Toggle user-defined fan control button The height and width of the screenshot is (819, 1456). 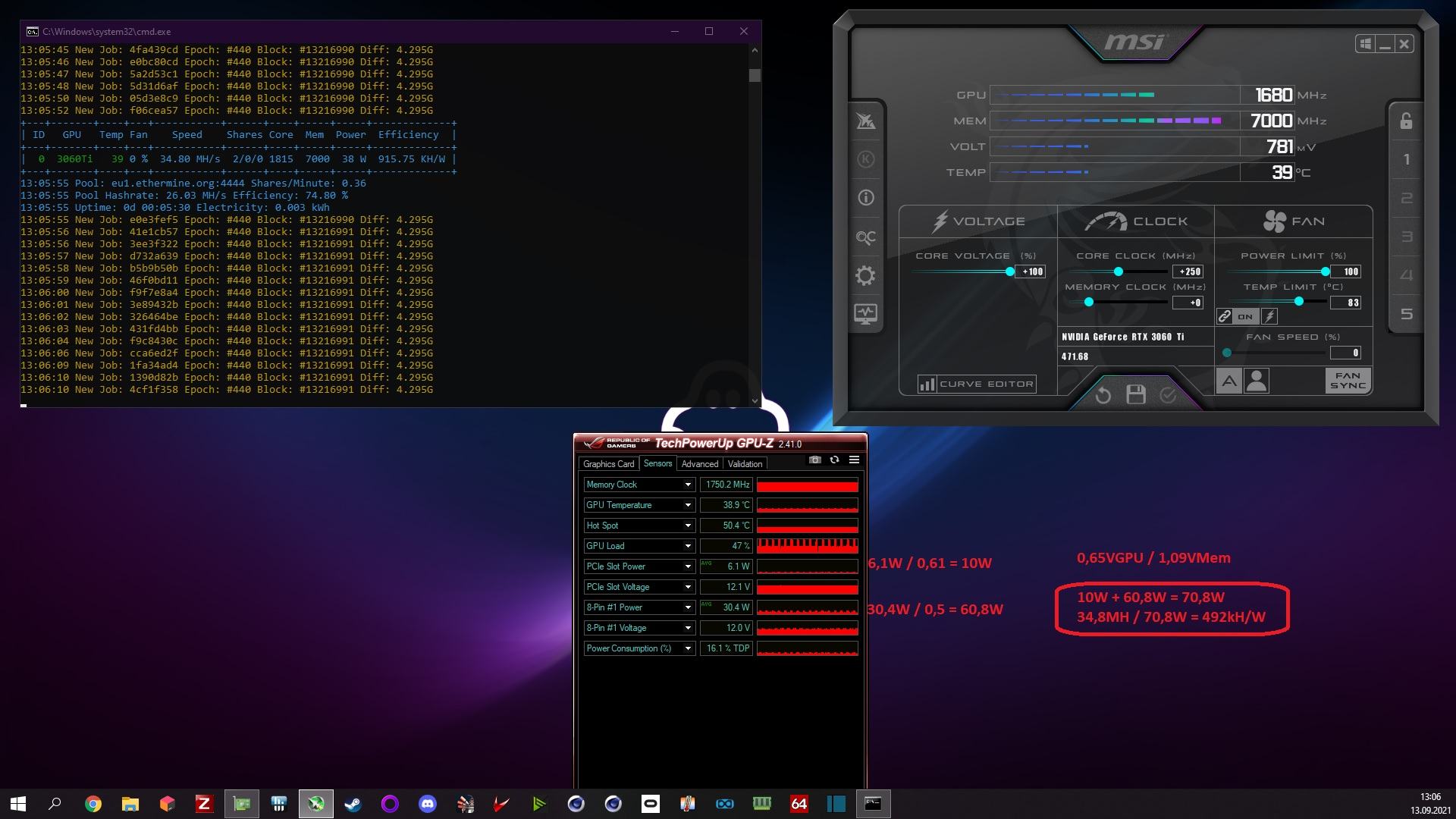point(1257,381)
